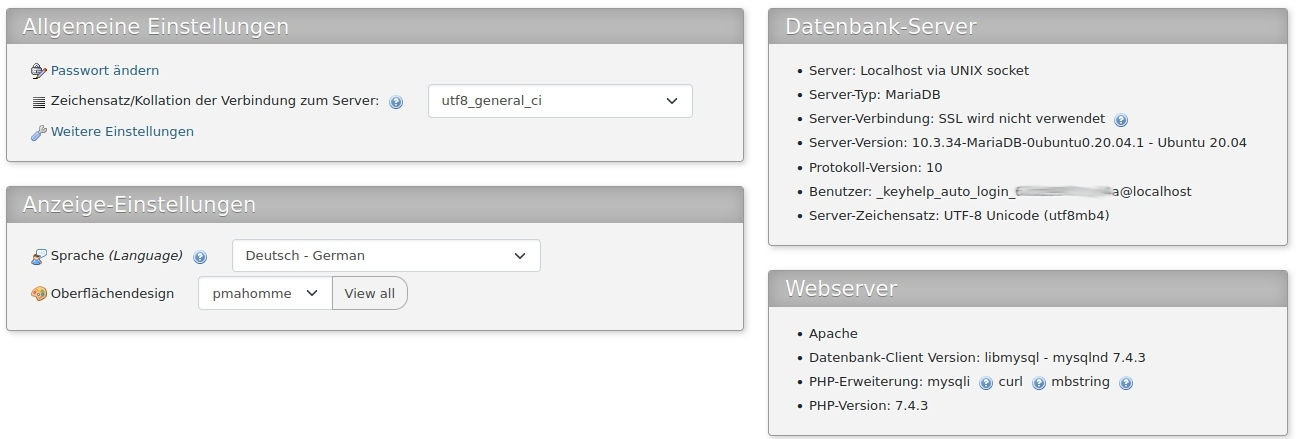This screenshot has height=439, width=1296.
Task: Click the help icon after SSL wird nicht verwendet
Action: pos(1121,120)
